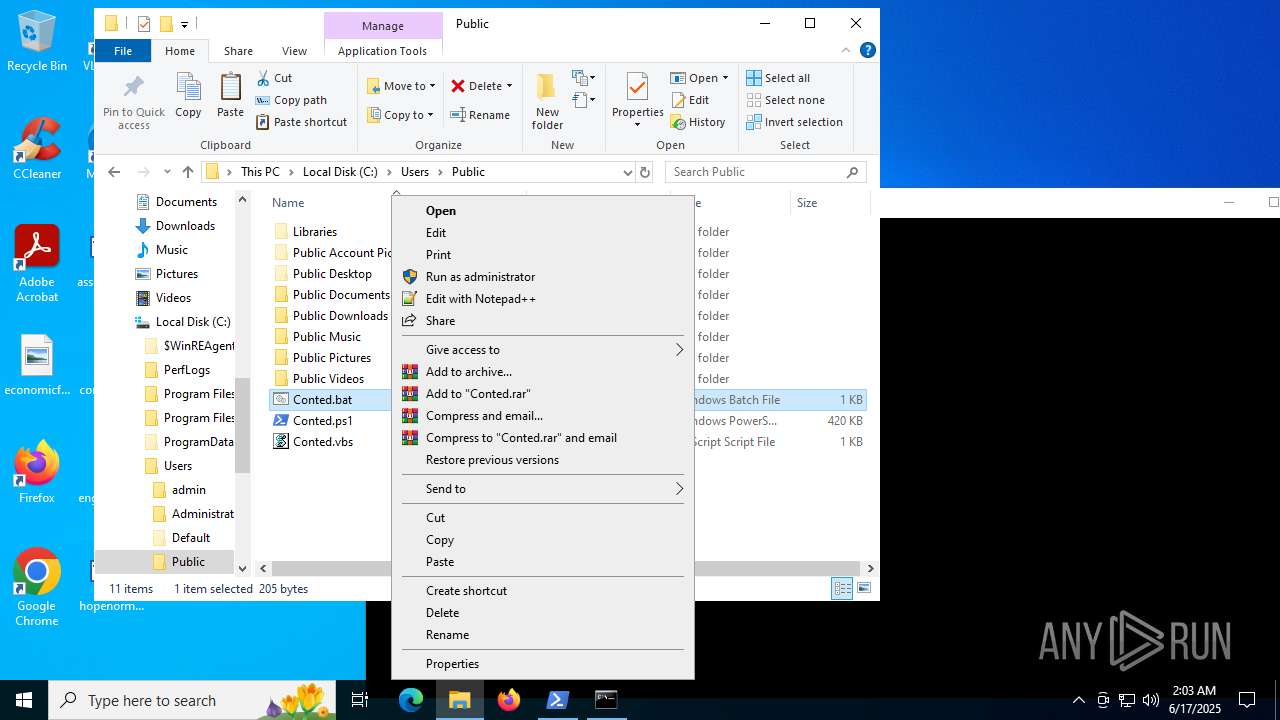Click Users in the address breadcrumb
This screenshot has width=1280, height=720.
tap(415, 172)
